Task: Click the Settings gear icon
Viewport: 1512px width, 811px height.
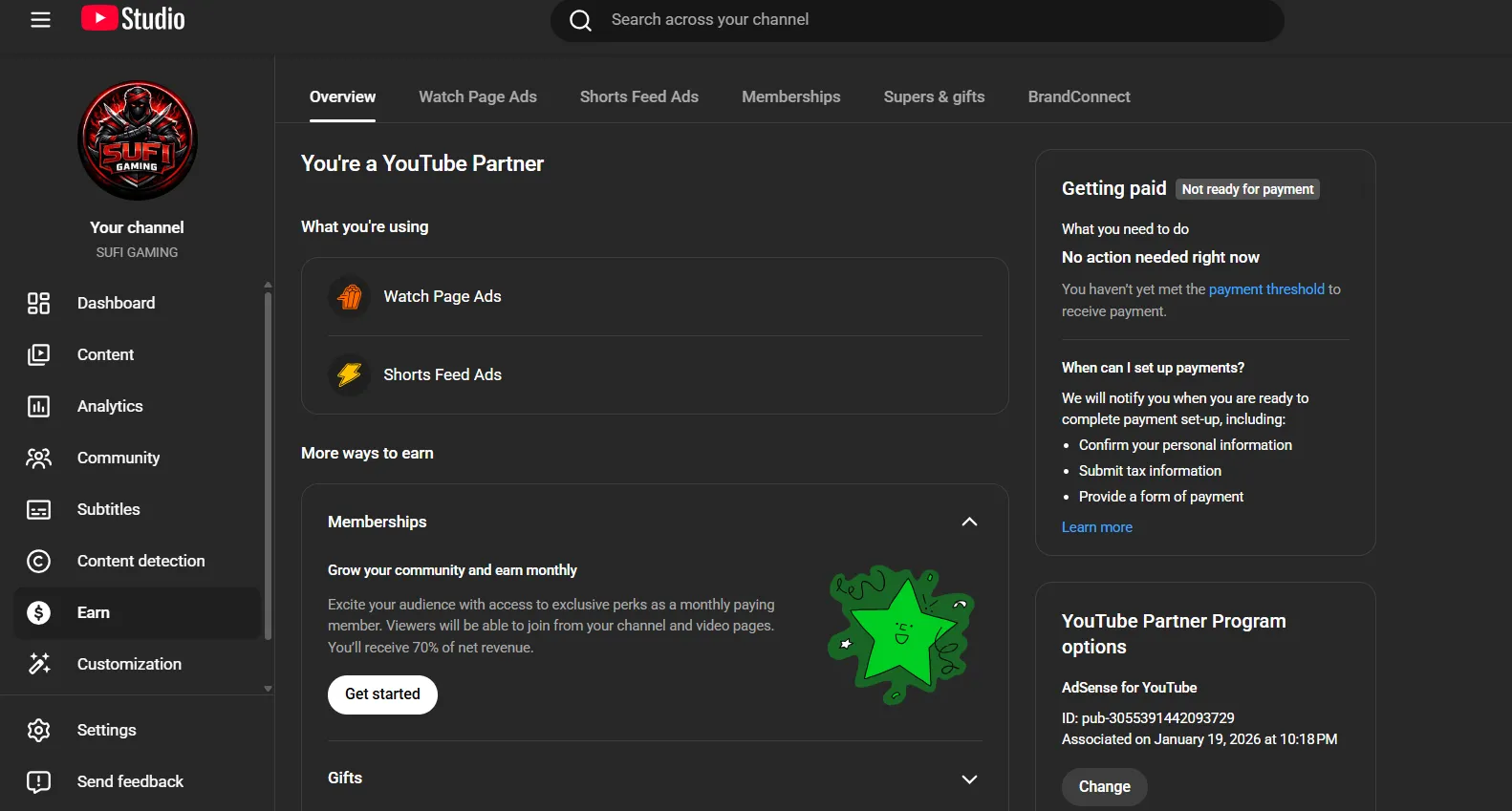Action: click(x=38, y=730)
